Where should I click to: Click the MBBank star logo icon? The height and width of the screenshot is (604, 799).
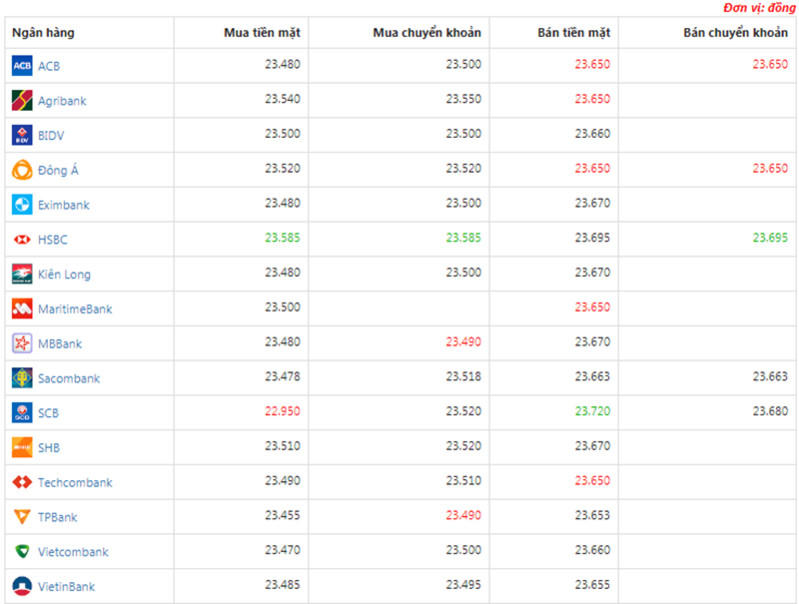pos(22,343)
